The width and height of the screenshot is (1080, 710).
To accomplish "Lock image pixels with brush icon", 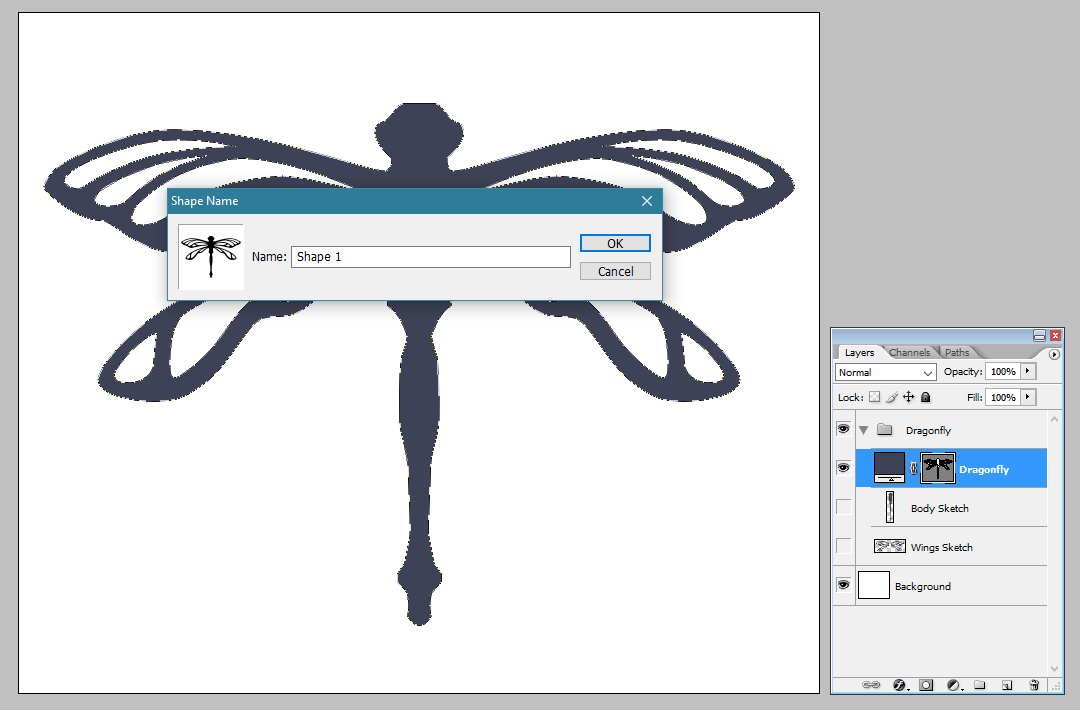I will [892, 397].
